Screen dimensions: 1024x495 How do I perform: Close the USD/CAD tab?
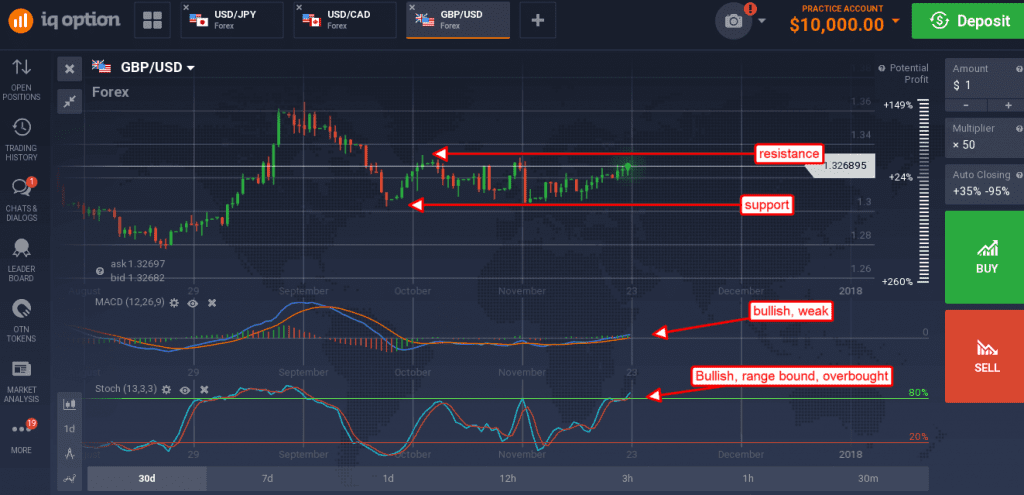(x=299, y=8)
